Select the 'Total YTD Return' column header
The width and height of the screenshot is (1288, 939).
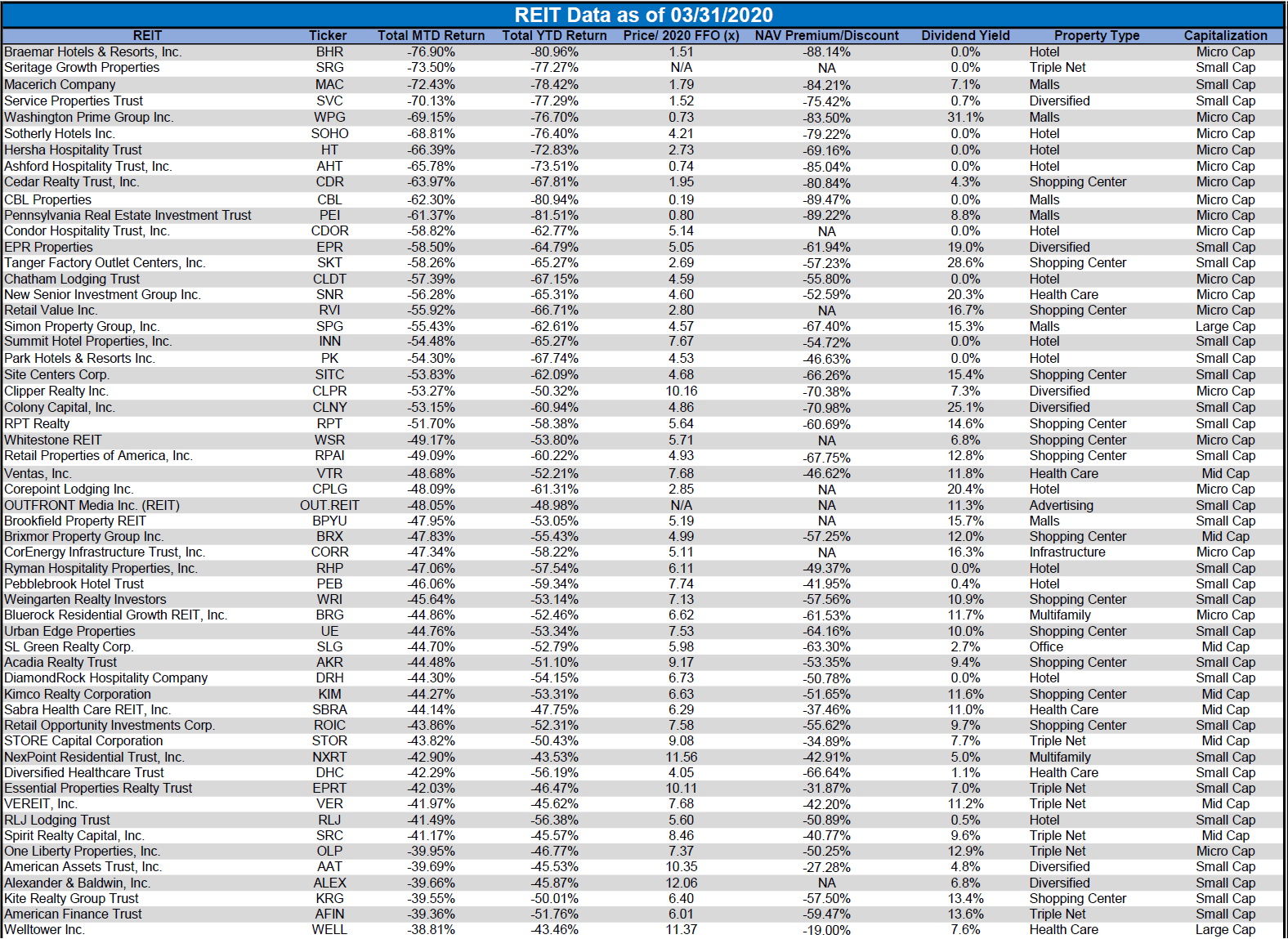[554, 36]
